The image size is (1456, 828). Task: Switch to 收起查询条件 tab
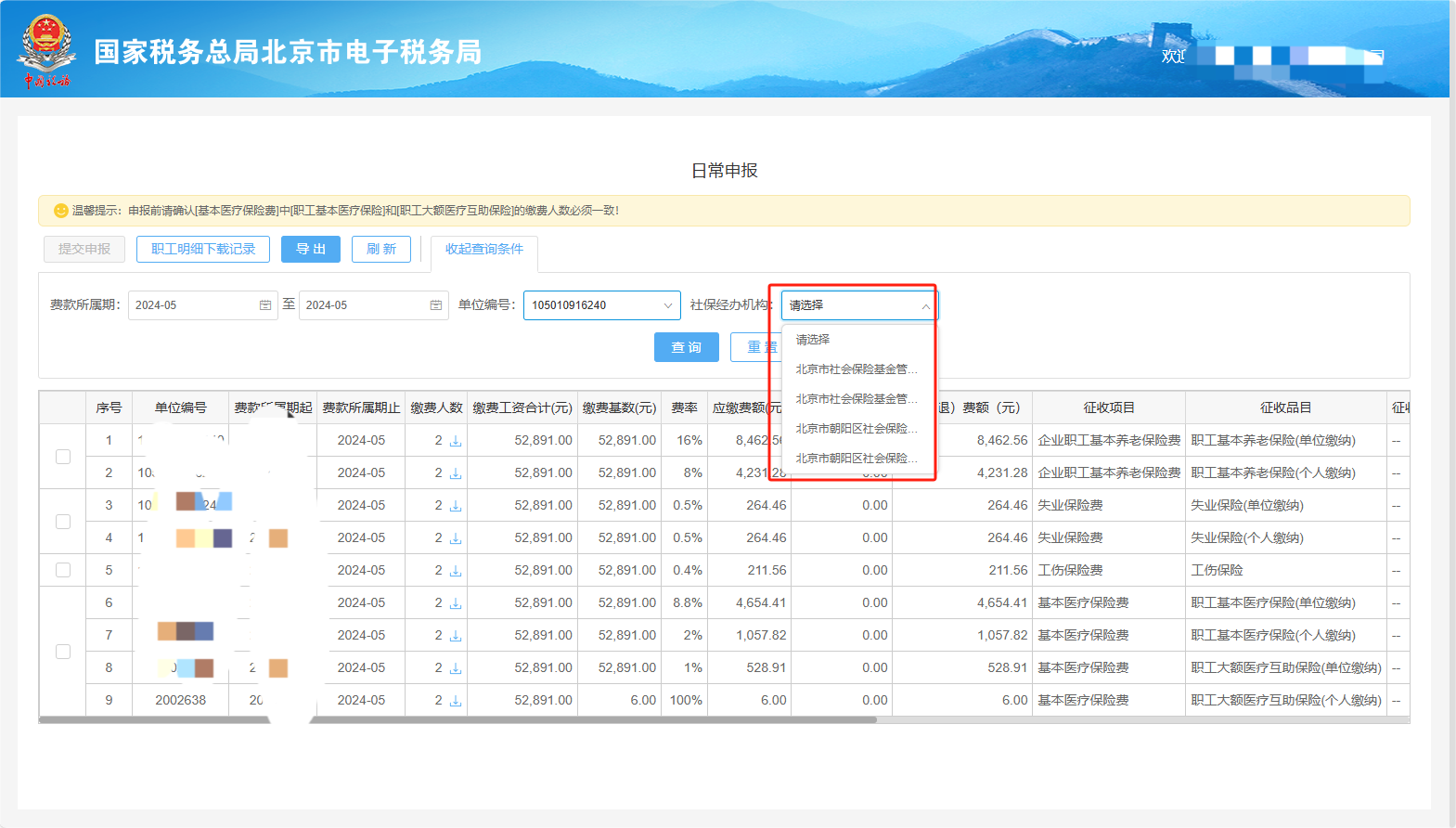[484, 249]
